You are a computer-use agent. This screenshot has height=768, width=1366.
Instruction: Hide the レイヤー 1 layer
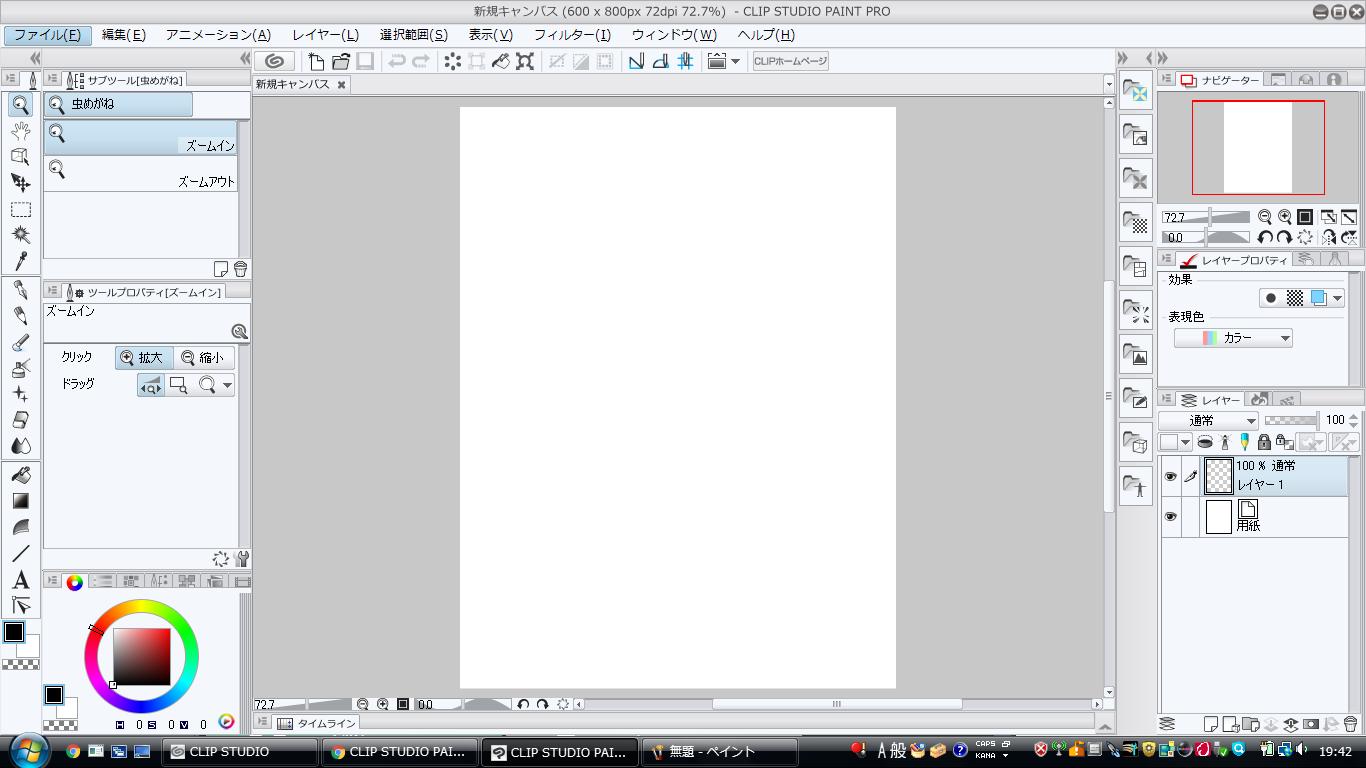coord(1170,477)
